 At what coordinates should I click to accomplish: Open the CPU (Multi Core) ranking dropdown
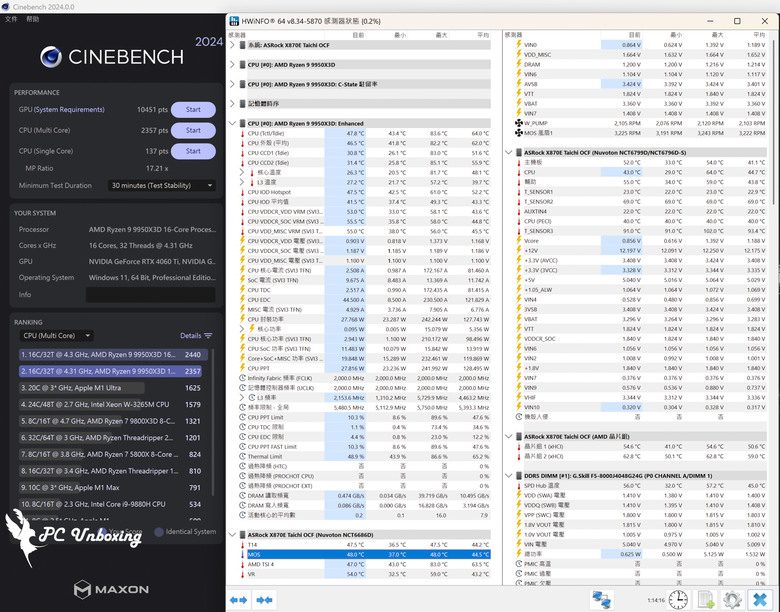tap(56, 336)
